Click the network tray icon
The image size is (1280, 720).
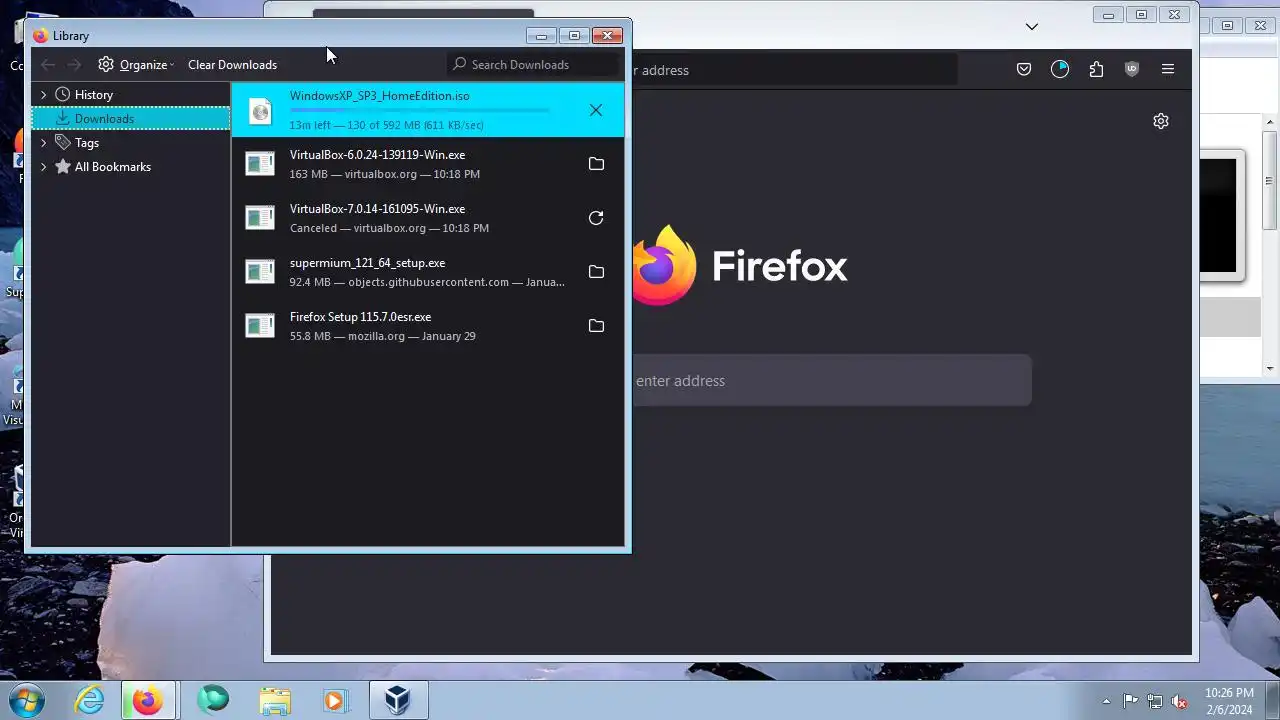click(x=1155, y=701)
